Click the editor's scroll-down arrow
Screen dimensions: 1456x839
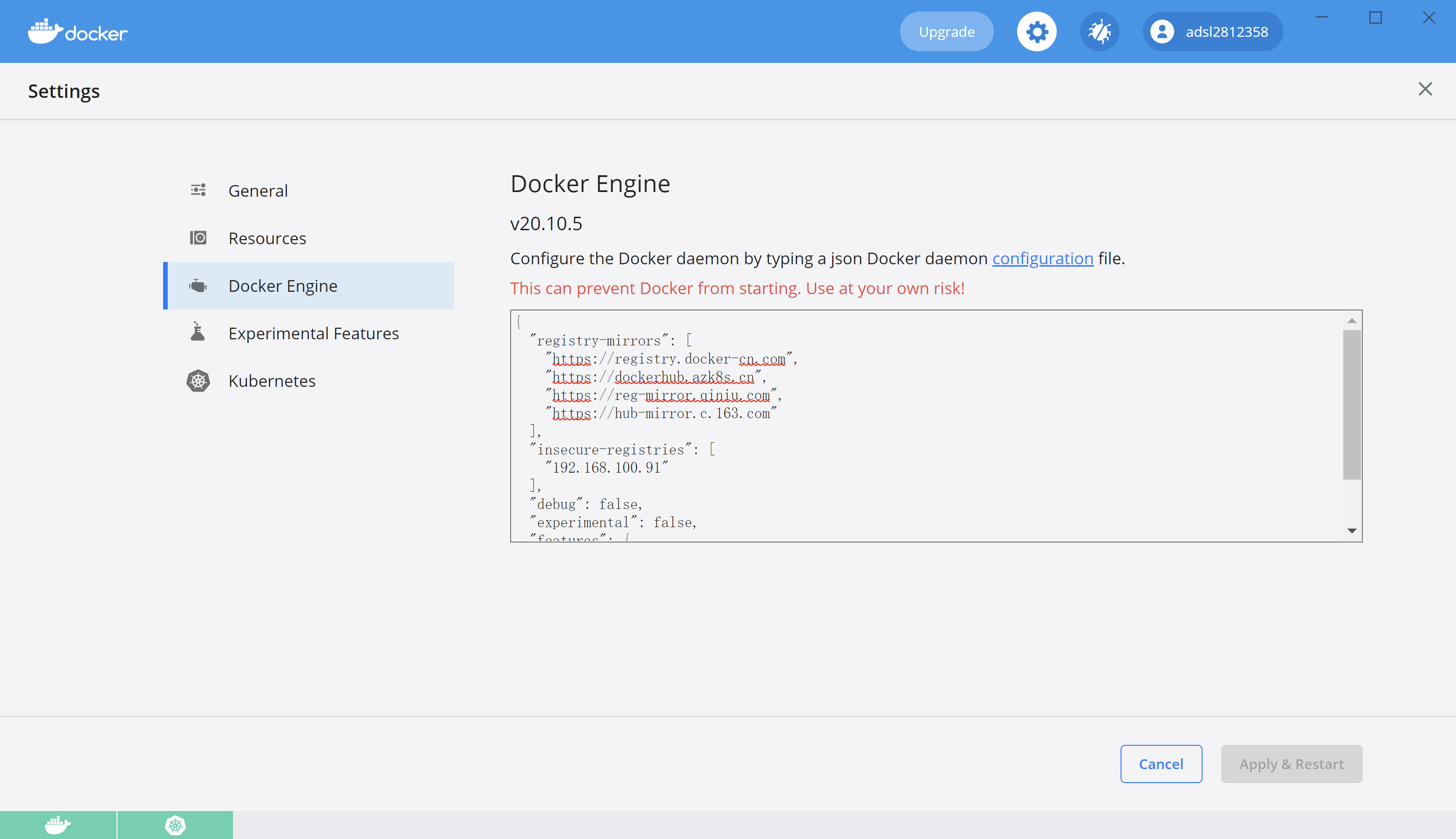click(x=1352, y=530)
